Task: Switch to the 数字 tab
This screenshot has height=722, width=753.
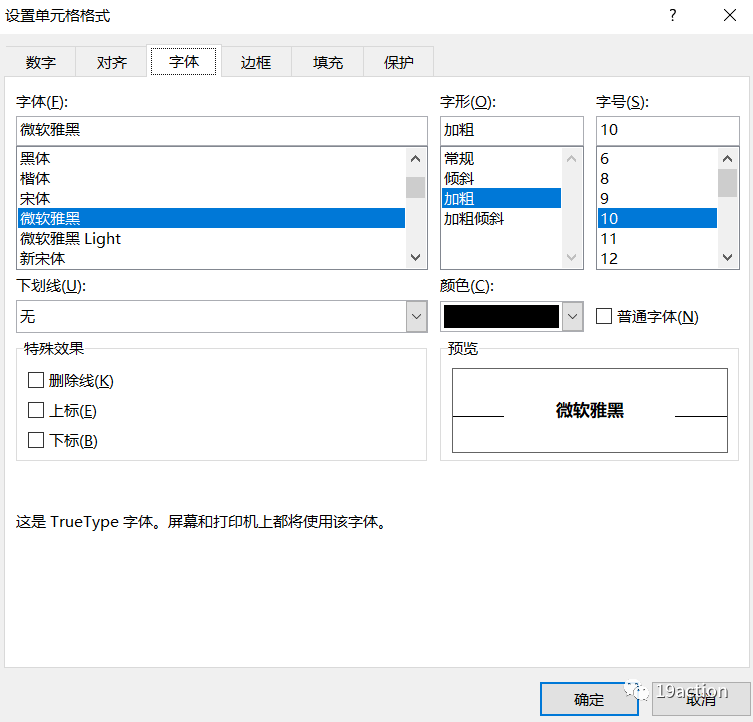Action: [x=40, y=62]
